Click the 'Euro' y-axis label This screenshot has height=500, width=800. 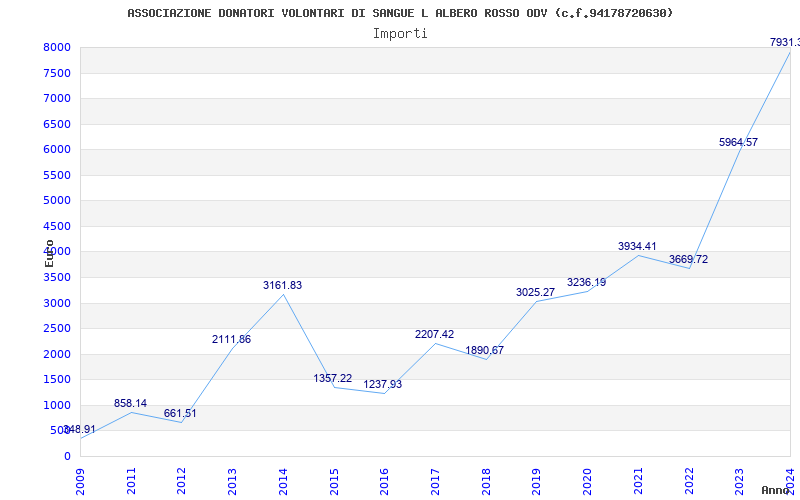coord(49,254)
